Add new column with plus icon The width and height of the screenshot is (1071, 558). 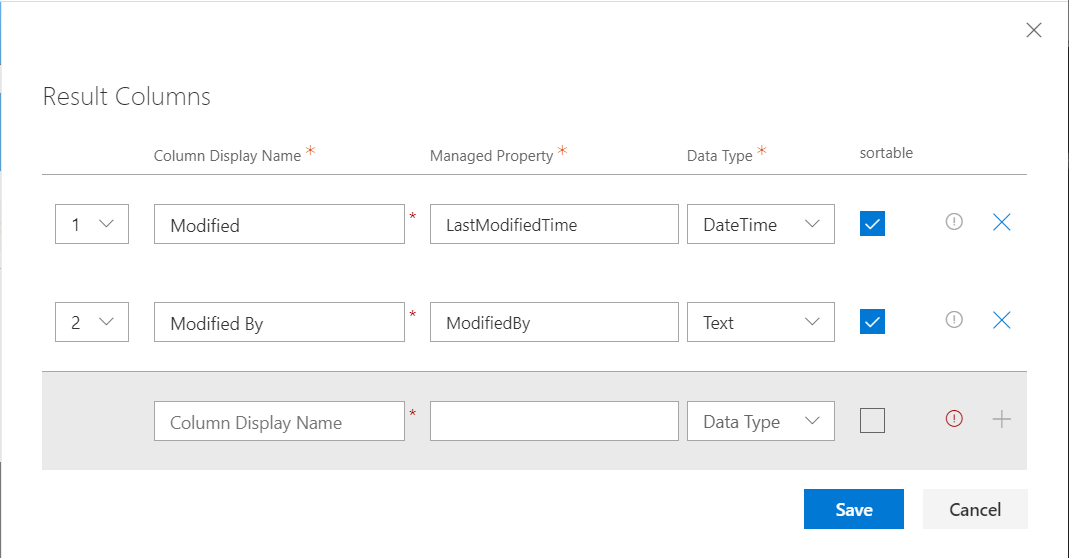tap(1001, 420)
